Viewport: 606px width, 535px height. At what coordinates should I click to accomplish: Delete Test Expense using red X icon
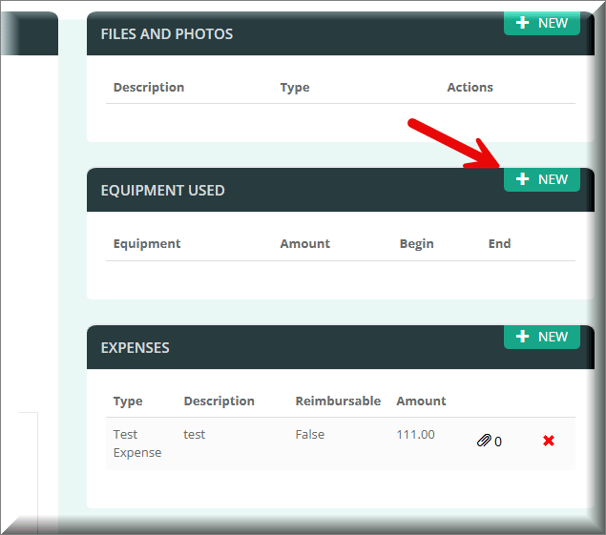coord(548,441)
